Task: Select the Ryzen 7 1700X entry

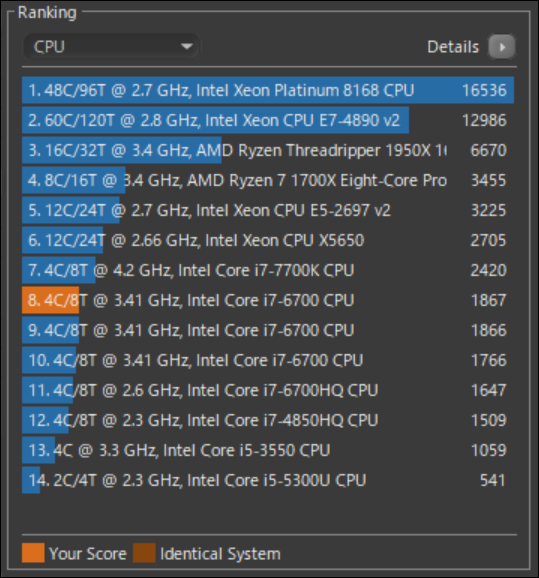Action: (x=268, y=180)
